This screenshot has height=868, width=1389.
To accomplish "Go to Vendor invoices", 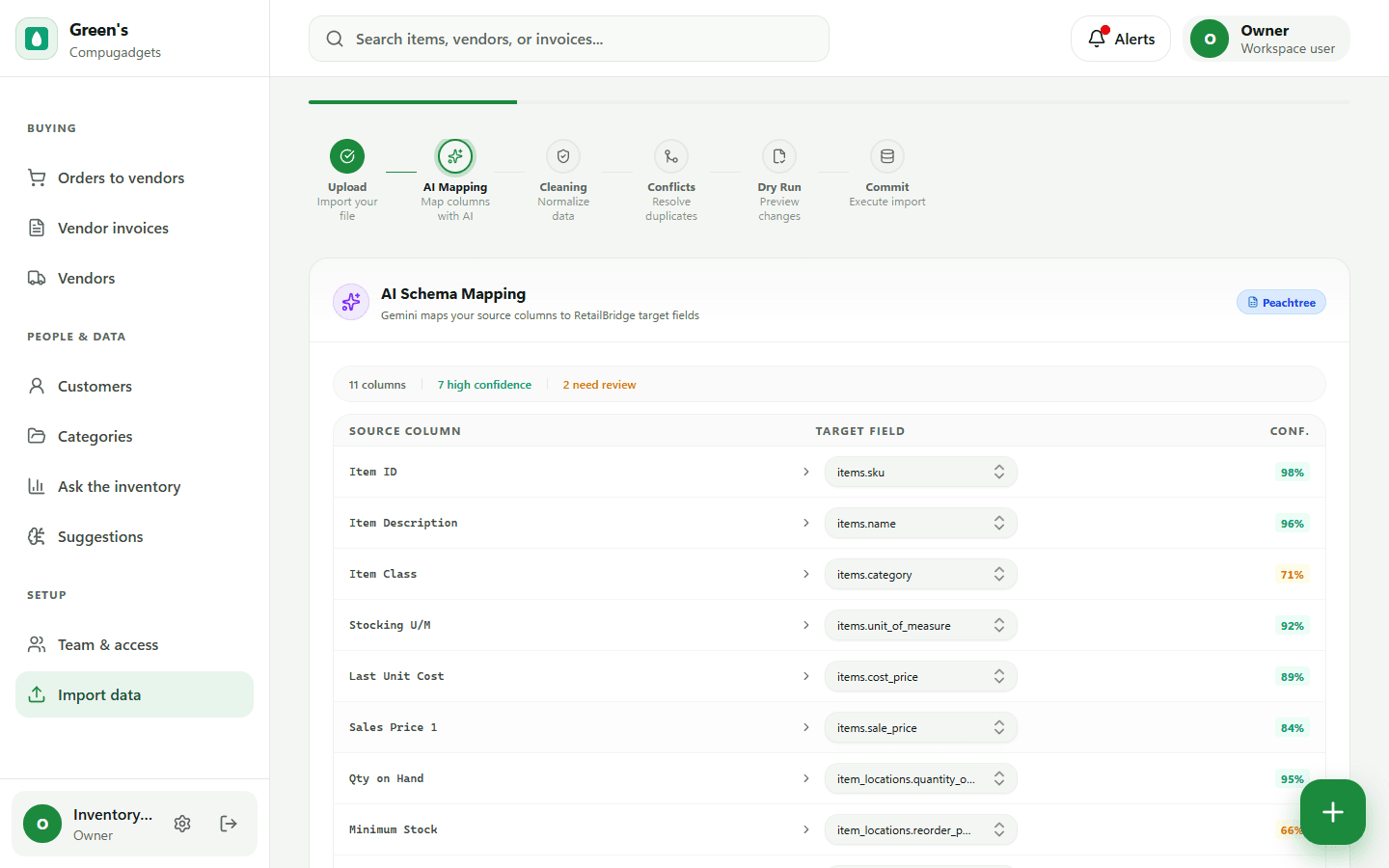I will 134,228.
